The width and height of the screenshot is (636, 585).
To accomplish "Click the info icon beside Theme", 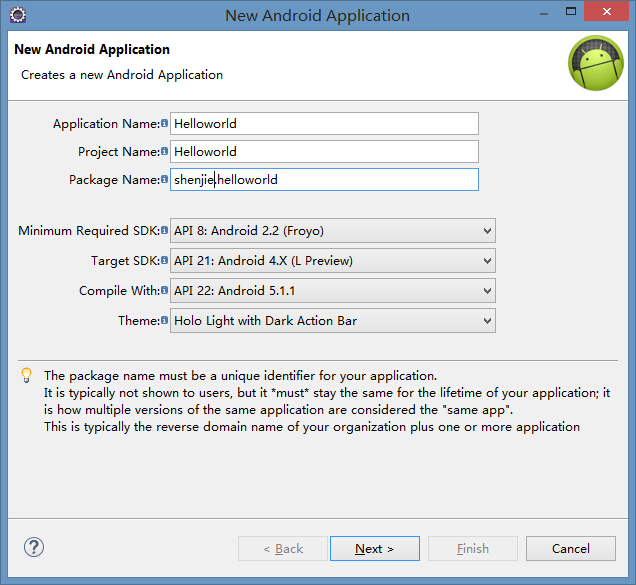I will [164, 320].
